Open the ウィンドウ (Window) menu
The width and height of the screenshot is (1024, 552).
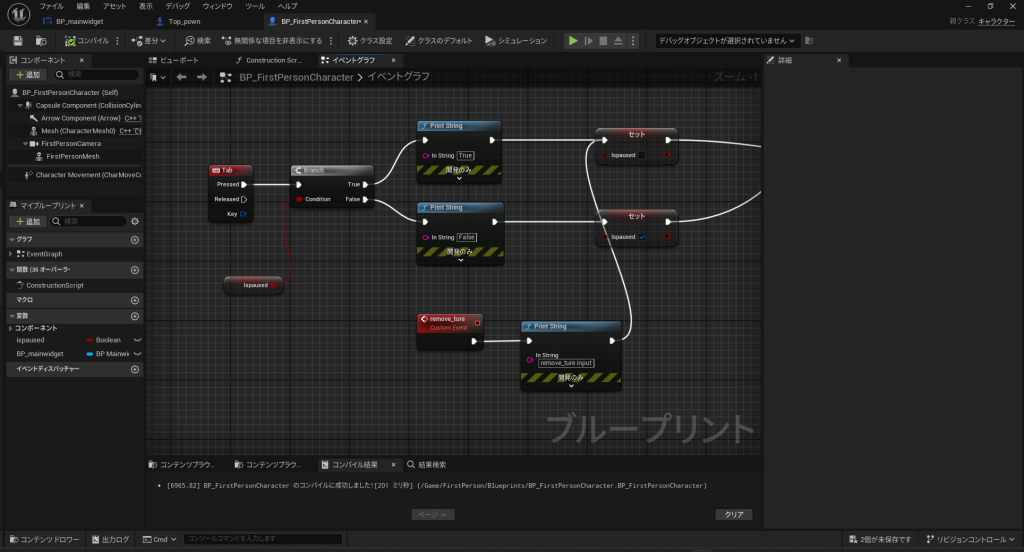tap(217, 6)
